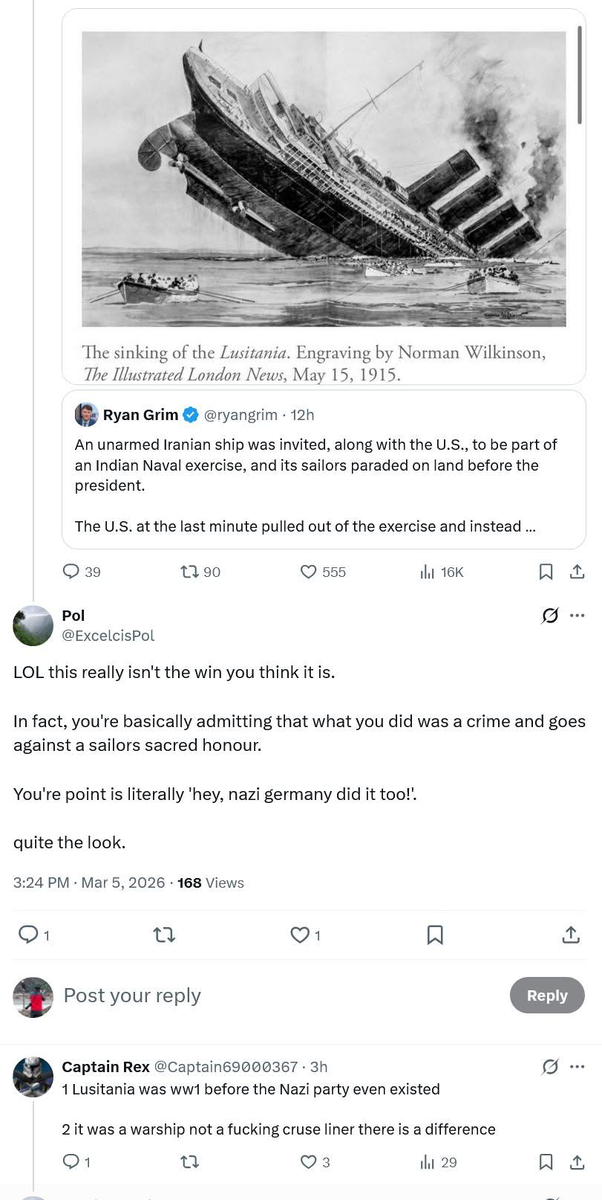Open more options on Captain Rex's reply
The width and height of the screenshot is (602, 1200).
coord(577,1067)
